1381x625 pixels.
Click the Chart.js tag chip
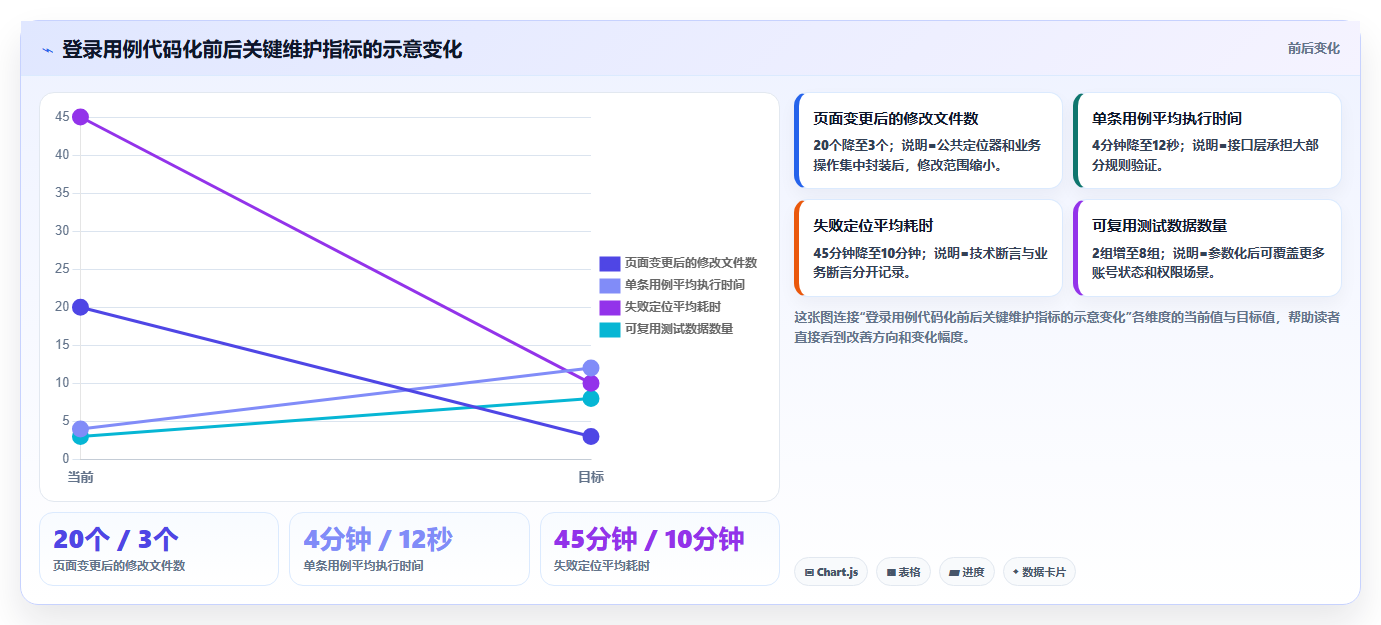click(831, 572)
